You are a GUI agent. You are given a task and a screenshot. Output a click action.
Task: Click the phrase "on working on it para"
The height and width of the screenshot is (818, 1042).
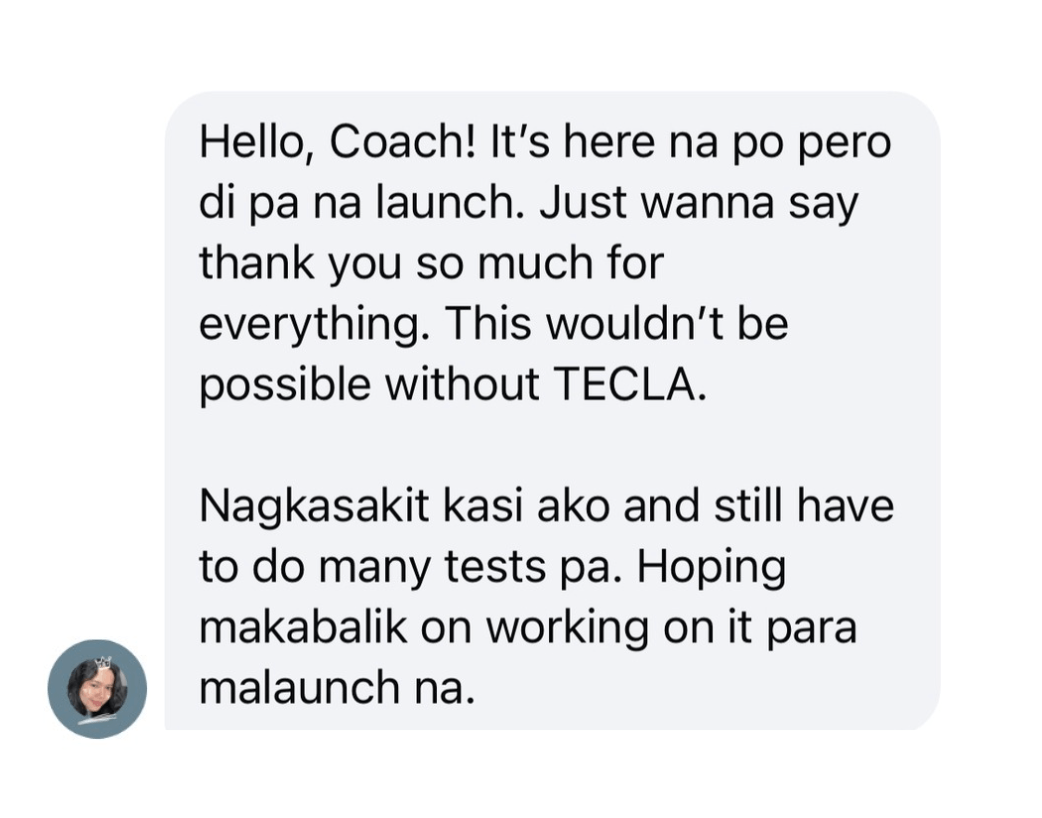638,628
